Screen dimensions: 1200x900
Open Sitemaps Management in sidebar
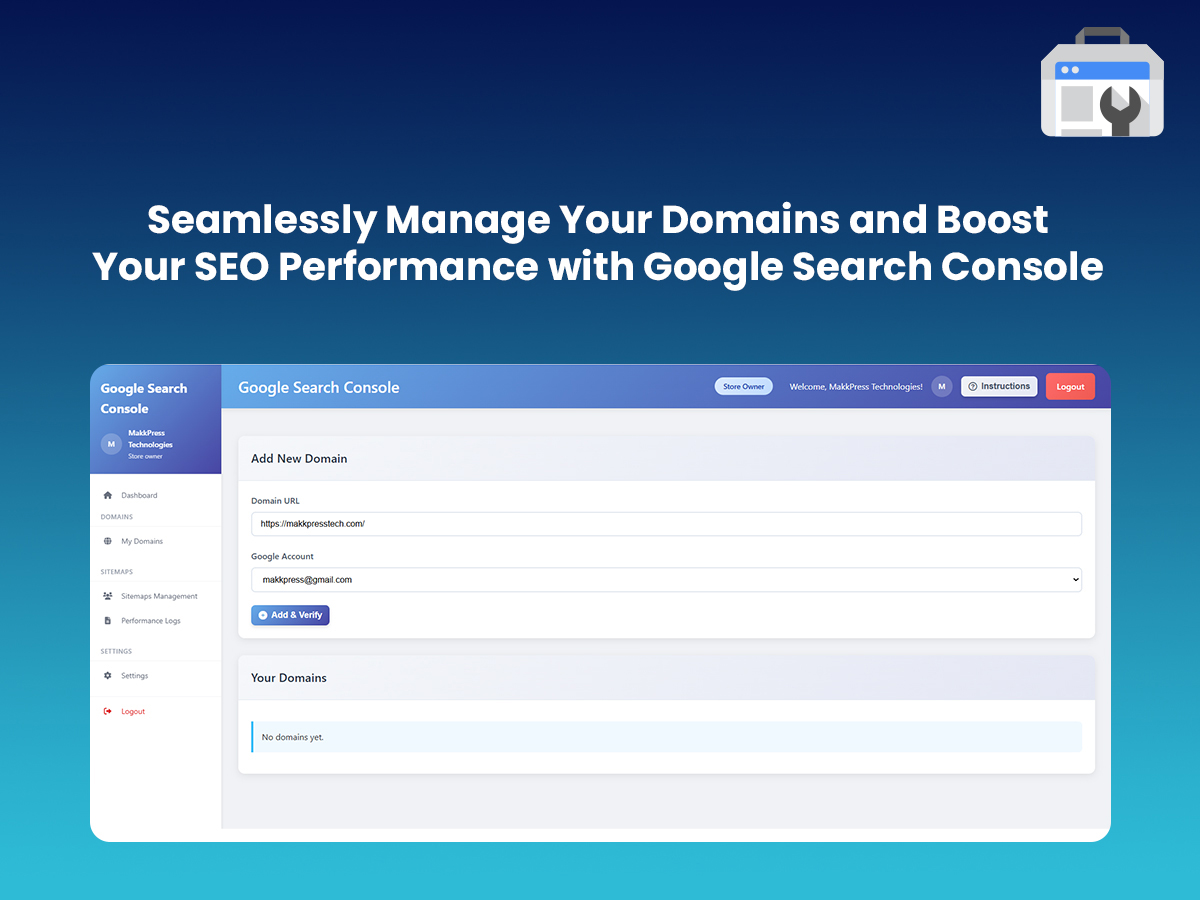[x=159, y=596]
